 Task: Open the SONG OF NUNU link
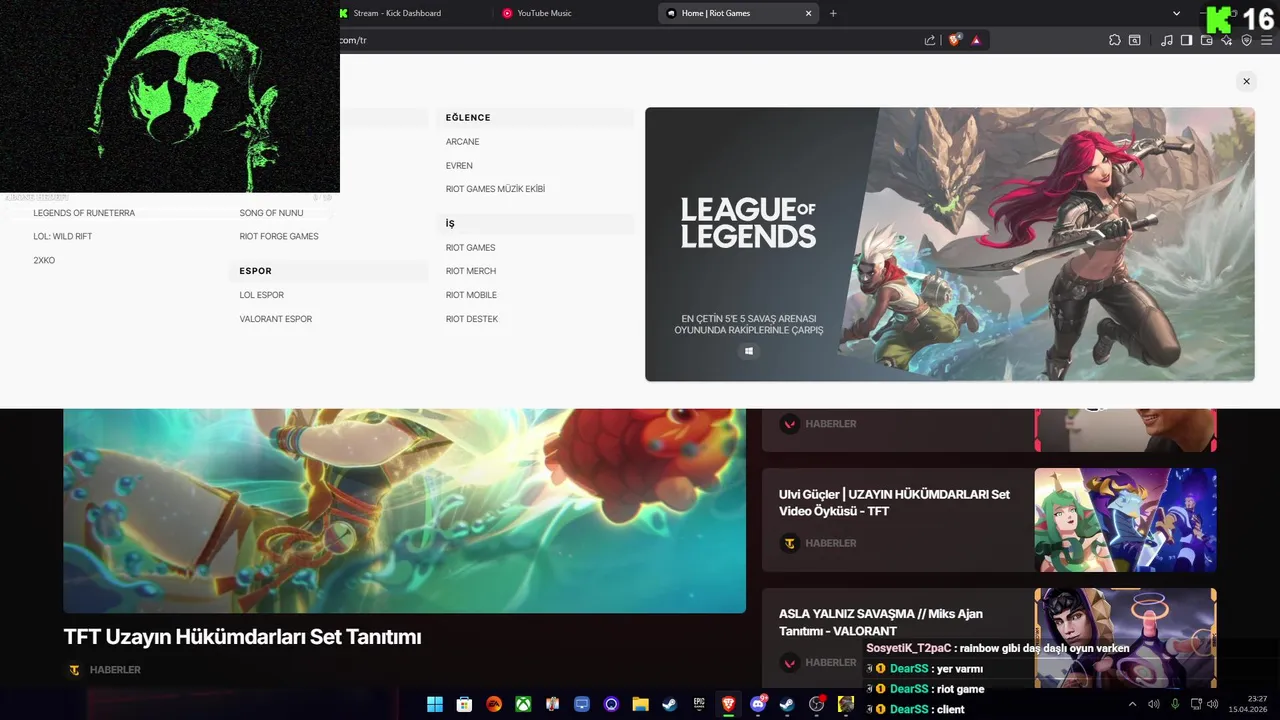click(271, 213)
